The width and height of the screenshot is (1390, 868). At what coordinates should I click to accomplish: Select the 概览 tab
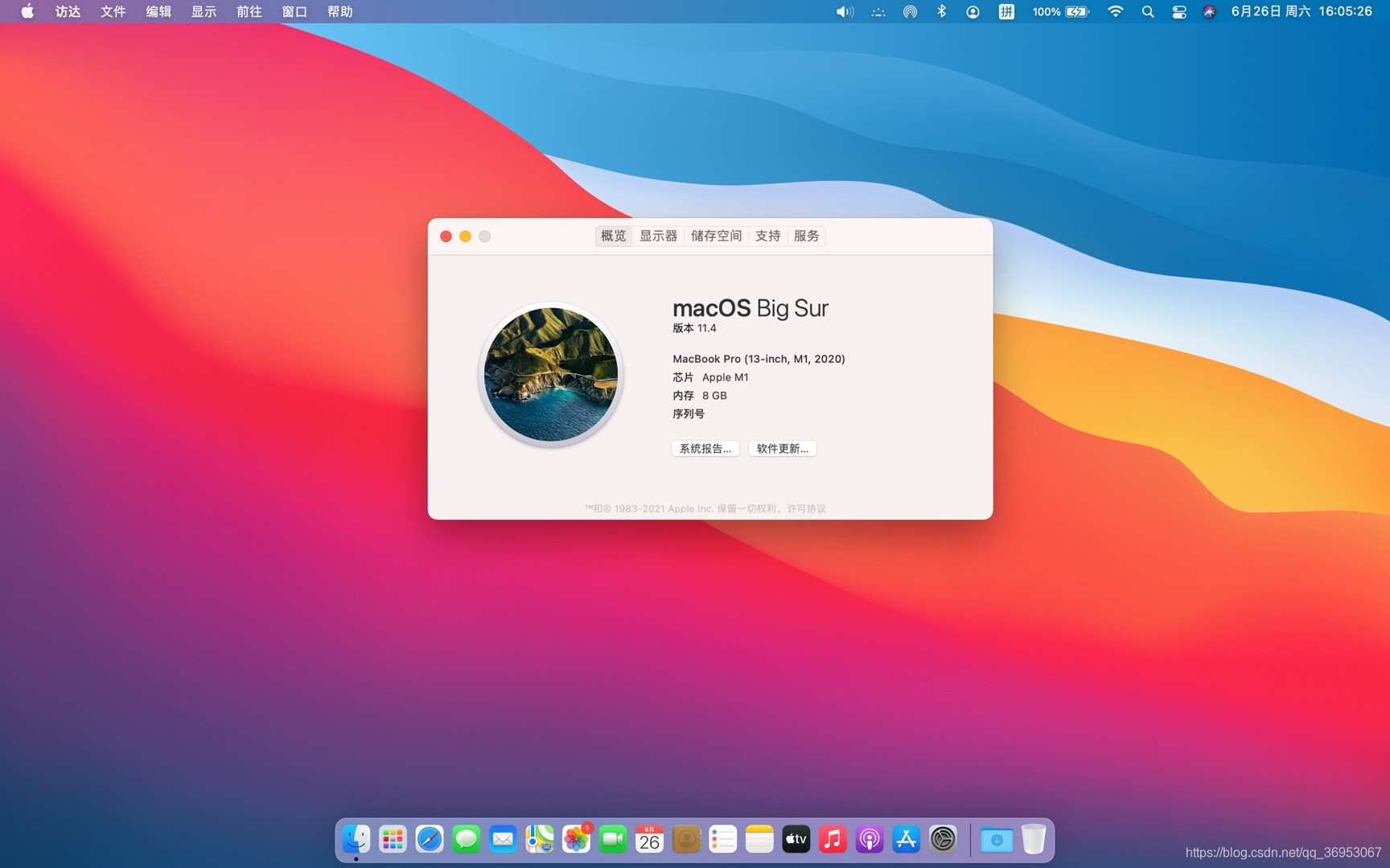(613, 236)
